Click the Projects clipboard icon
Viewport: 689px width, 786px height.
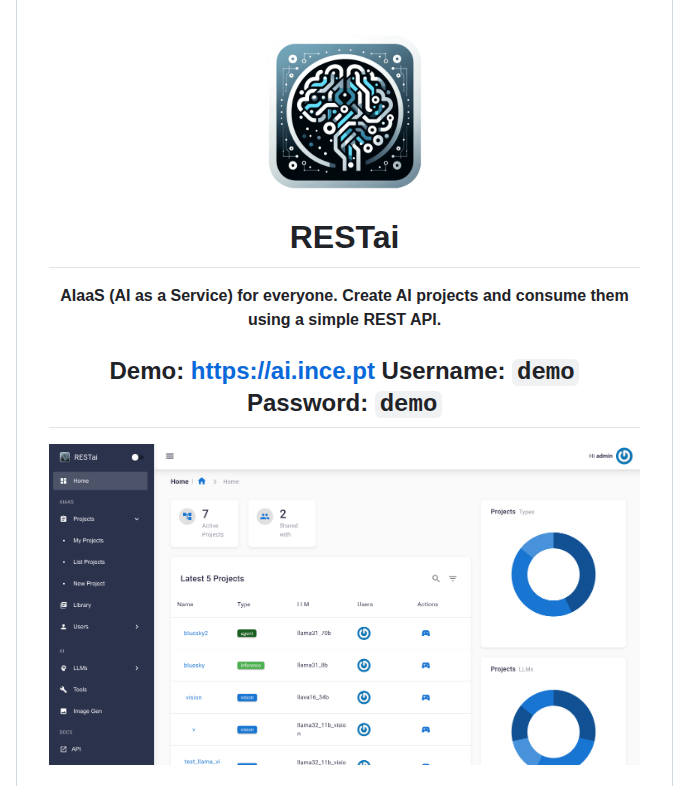63,519
